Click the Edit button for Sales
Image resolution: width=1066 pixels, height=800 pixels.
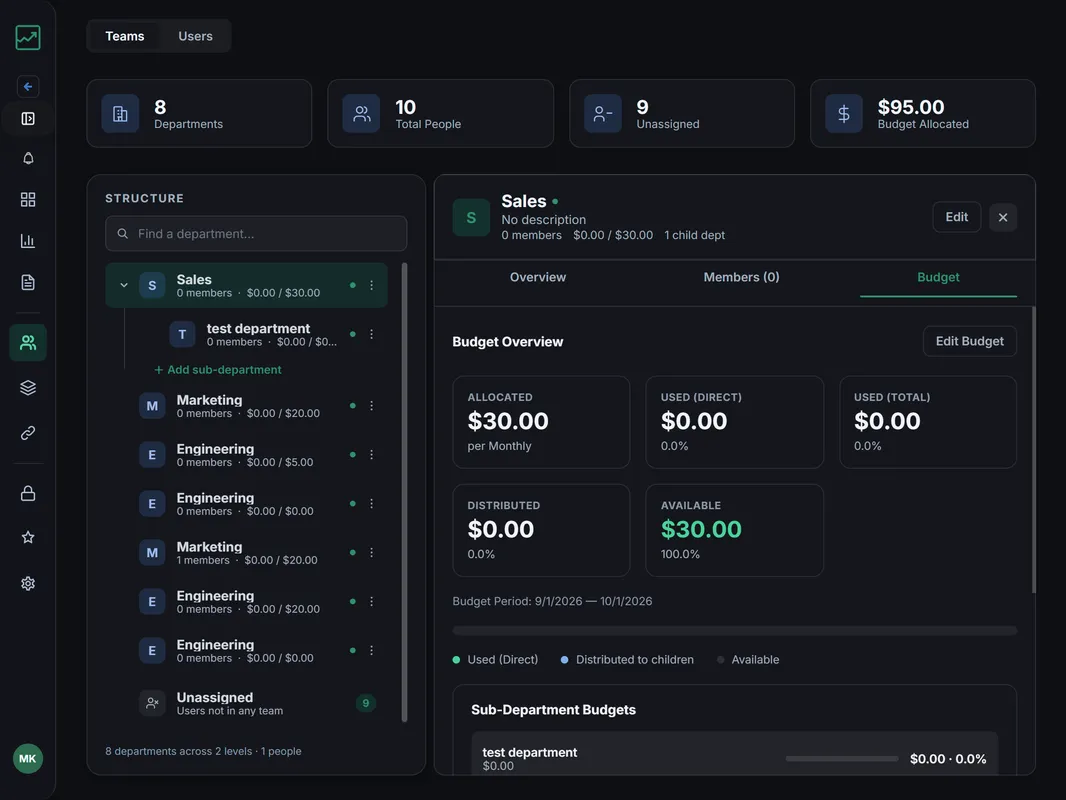pyautogui.click(x=957, y=217)
